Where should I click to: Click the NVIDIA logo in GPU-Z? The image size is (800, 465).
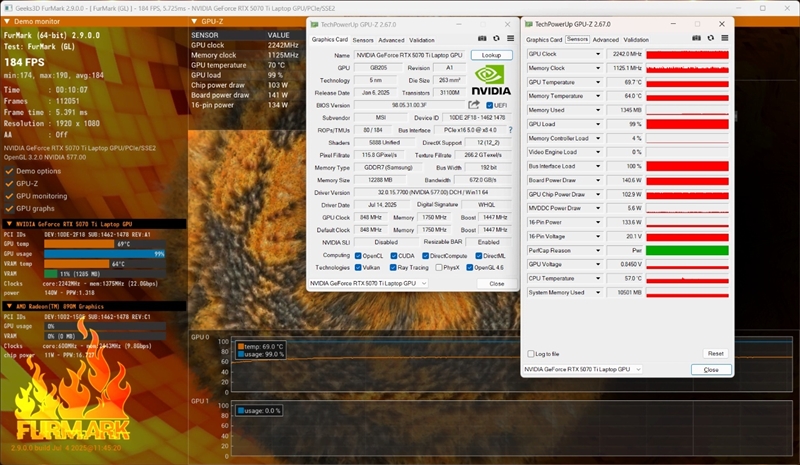pyautogui.click(x=490, y=81)
